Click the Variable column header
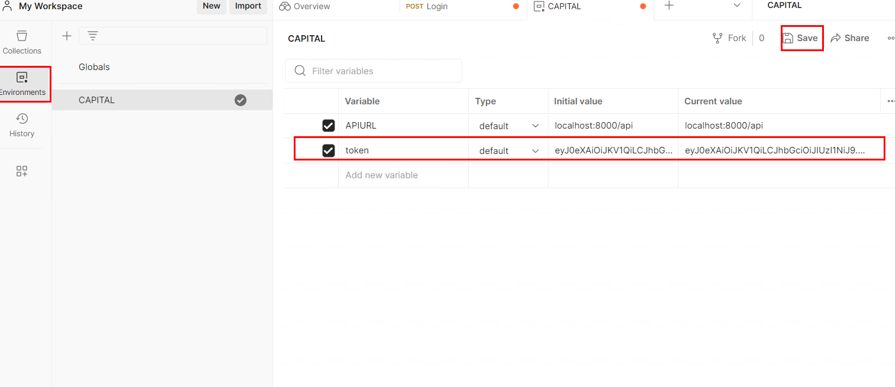This screenshot has height=387, width=895. [x=362, y=101]
